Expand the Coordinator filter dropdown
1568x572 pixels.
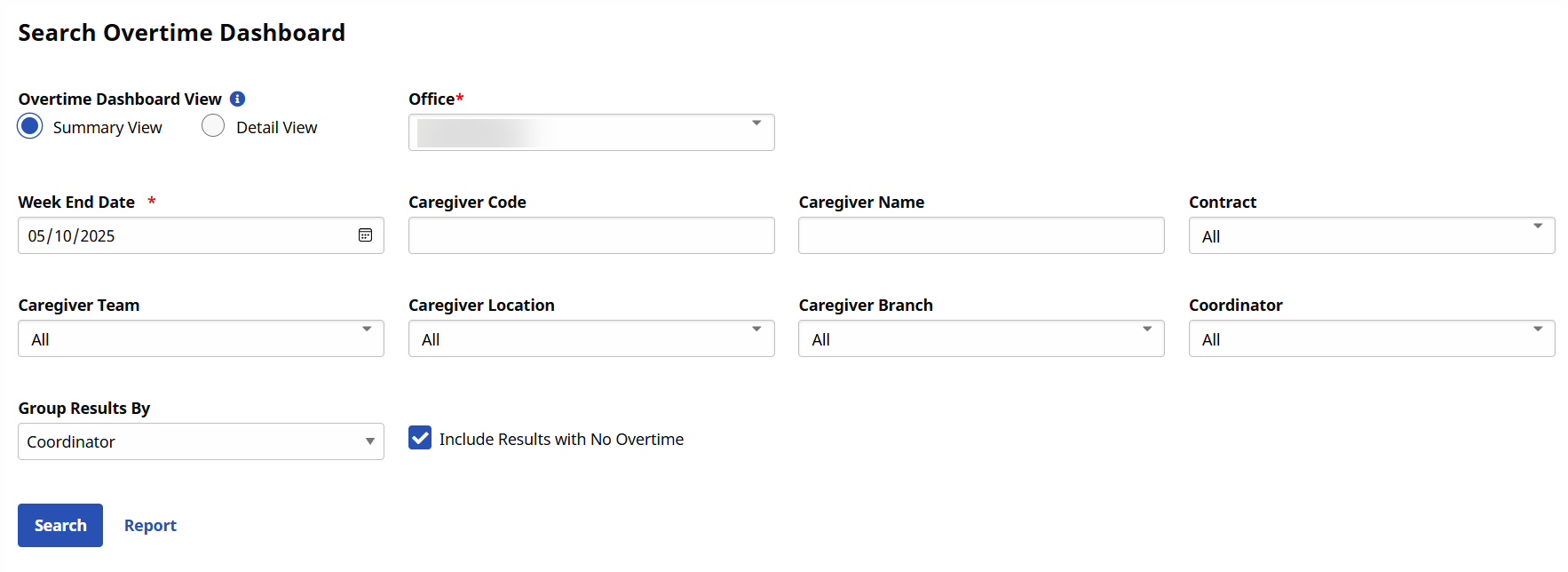click(x=1371, y=338)
